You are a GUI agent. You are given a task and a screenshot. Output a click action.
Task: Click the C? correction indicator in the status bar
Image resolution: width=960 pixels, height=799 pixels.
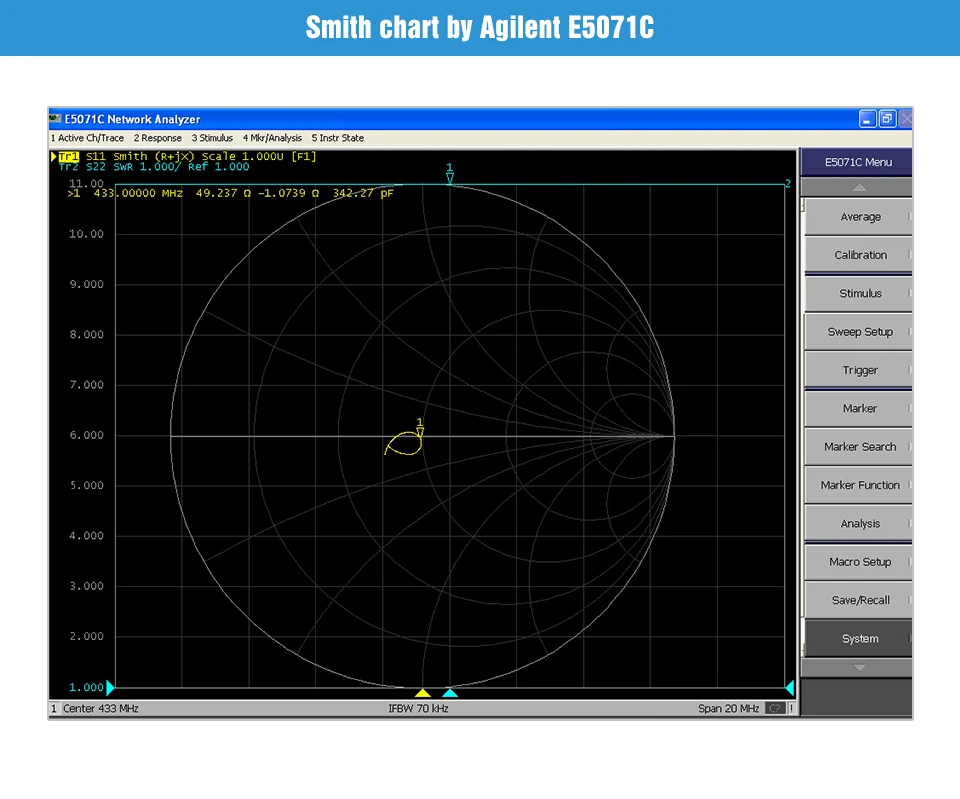coord(777,708)
